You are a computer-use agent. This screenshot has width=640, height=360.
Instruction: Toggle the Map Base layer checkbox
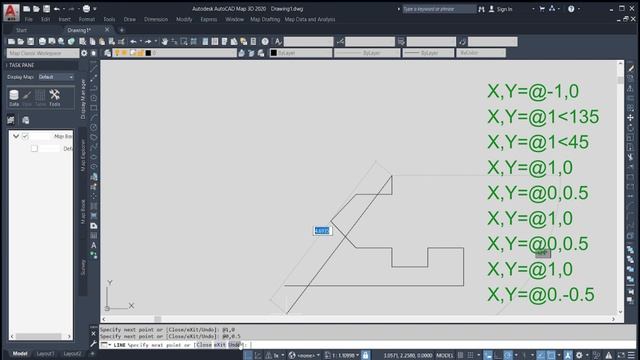click(25, 136)
